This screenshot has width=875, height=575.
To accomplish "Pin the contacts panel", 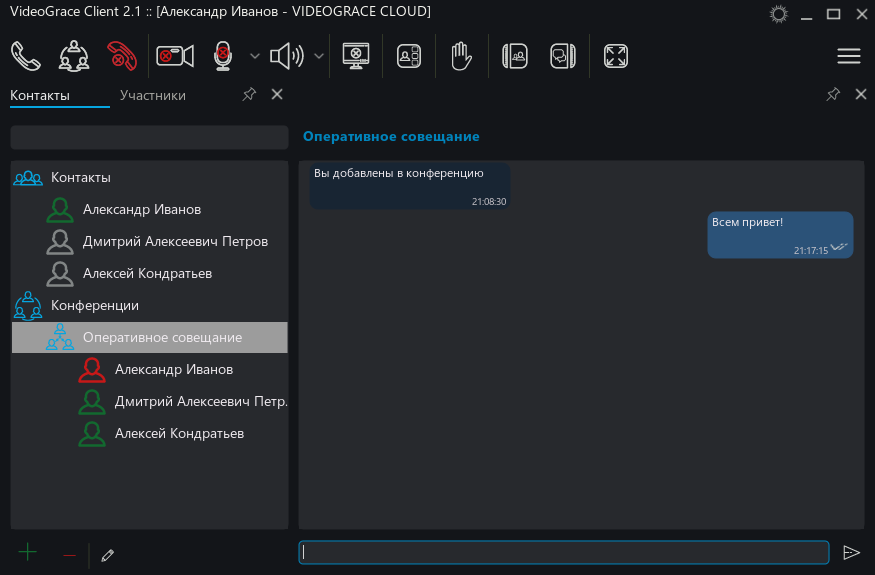I will [249, 94].
